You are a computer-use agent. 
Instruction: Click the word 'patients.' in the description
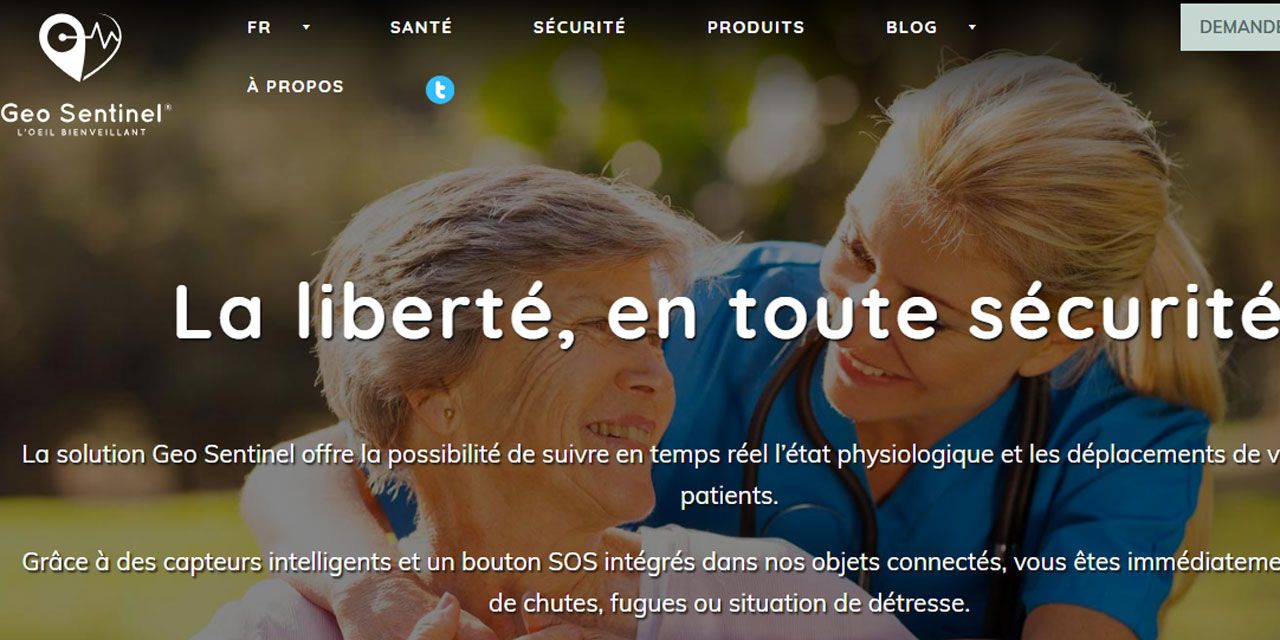pos(729,495)
